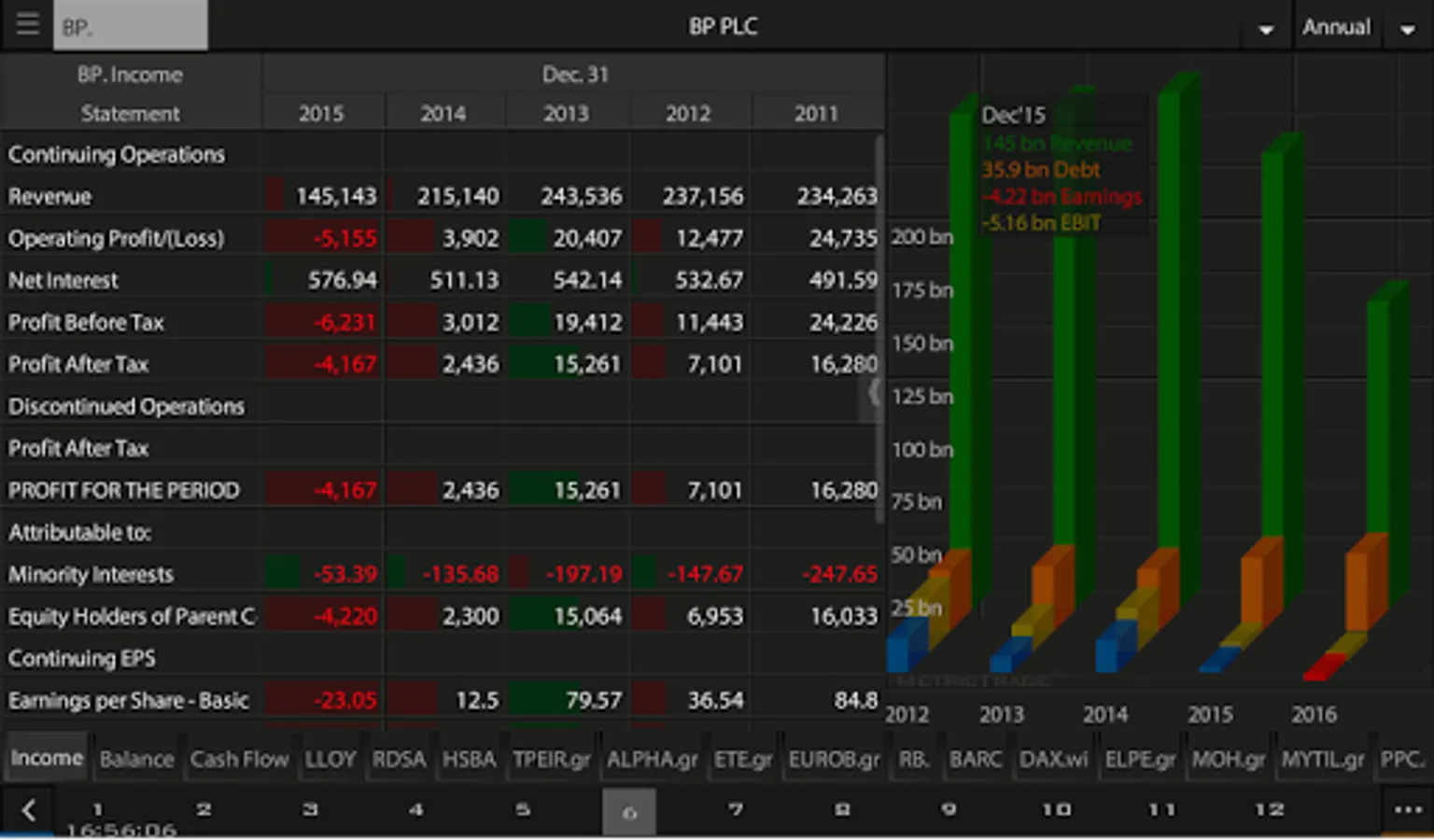Click the Net Interest row label
The image size is (1434, 840).
pos(63,280)
